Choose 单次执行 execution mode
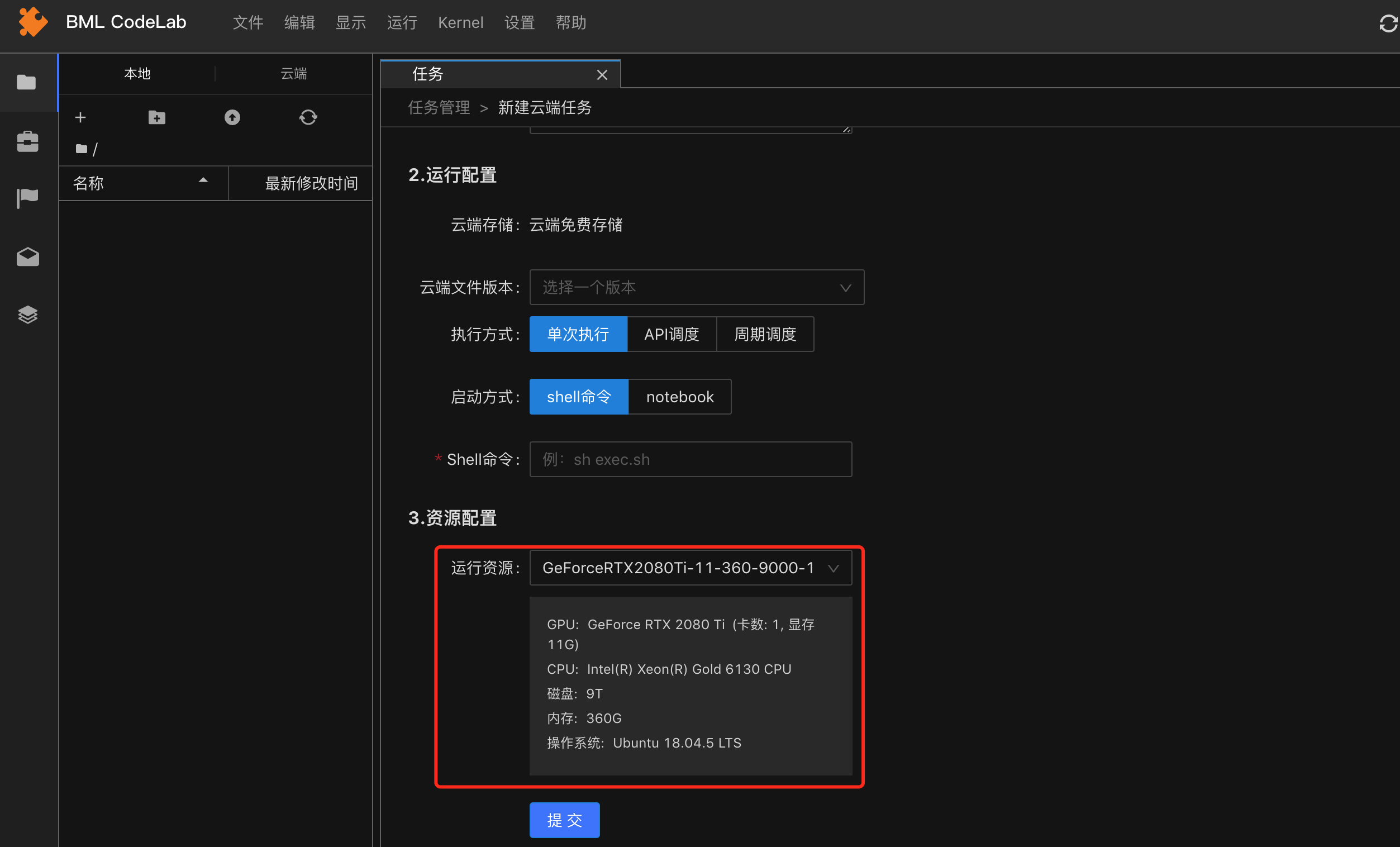This screenshot has width=1400, height=847. tap(578, 334)
